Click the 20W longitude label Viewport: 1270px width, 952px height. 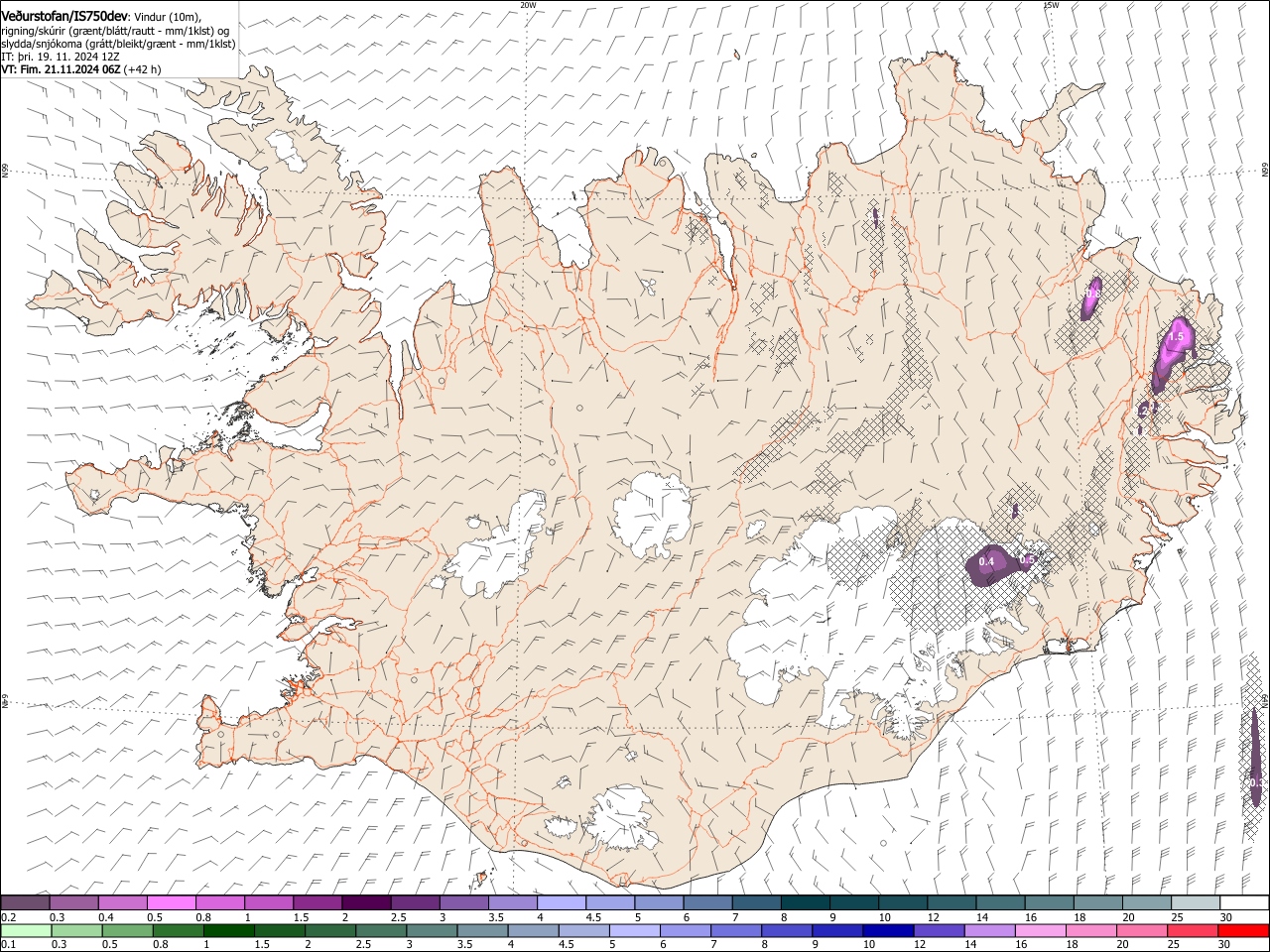(528, 5)
